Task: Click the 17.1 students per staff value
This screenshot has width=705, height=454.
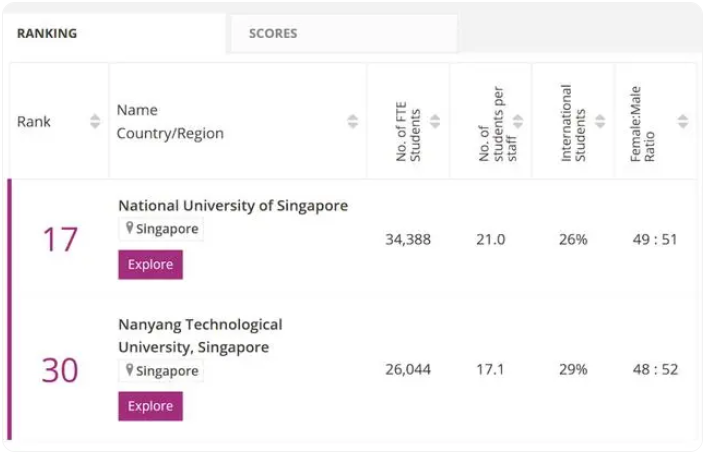Action: (x=490, y=369)
